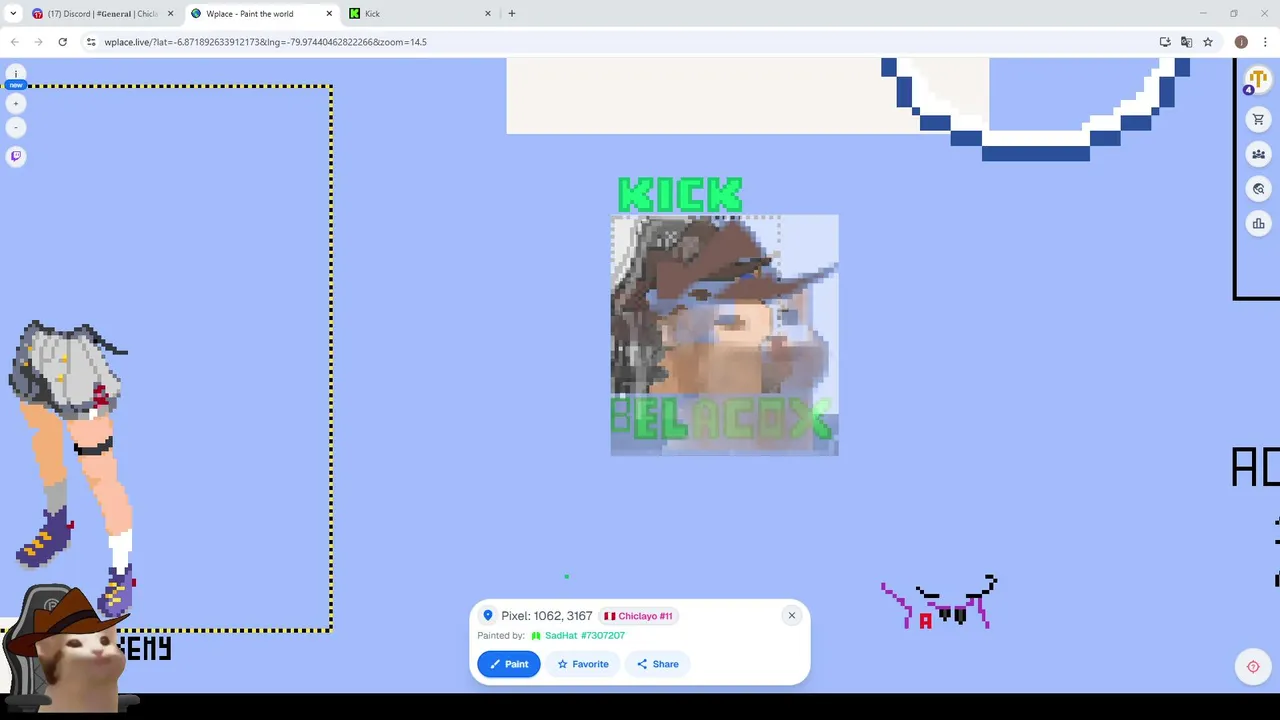Open the store shopping cart button
1280x720 pixels.
tap(1258, 120)
